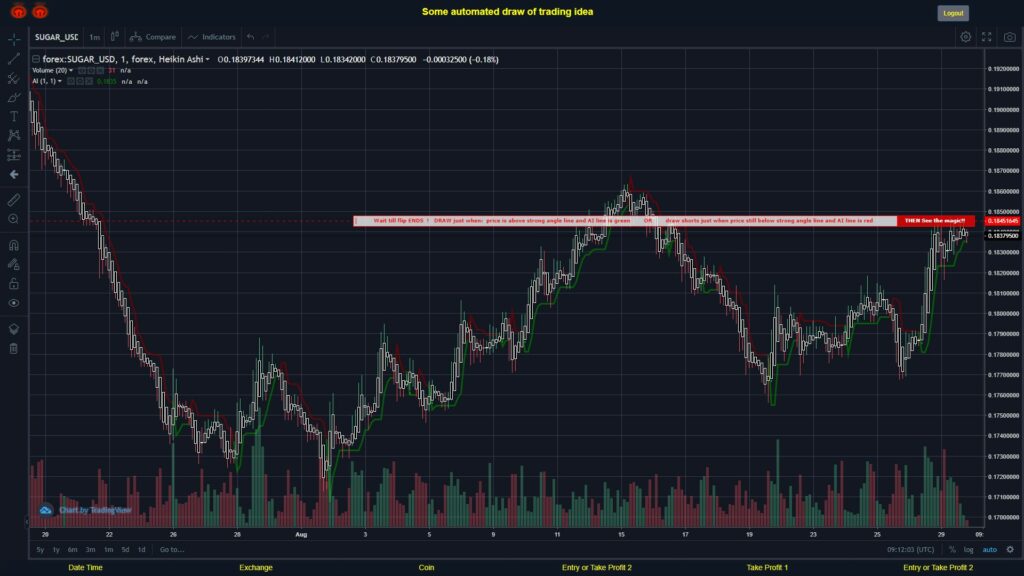
Task: Click second control icon beside Volume (20)
Action: coord(91,70)
